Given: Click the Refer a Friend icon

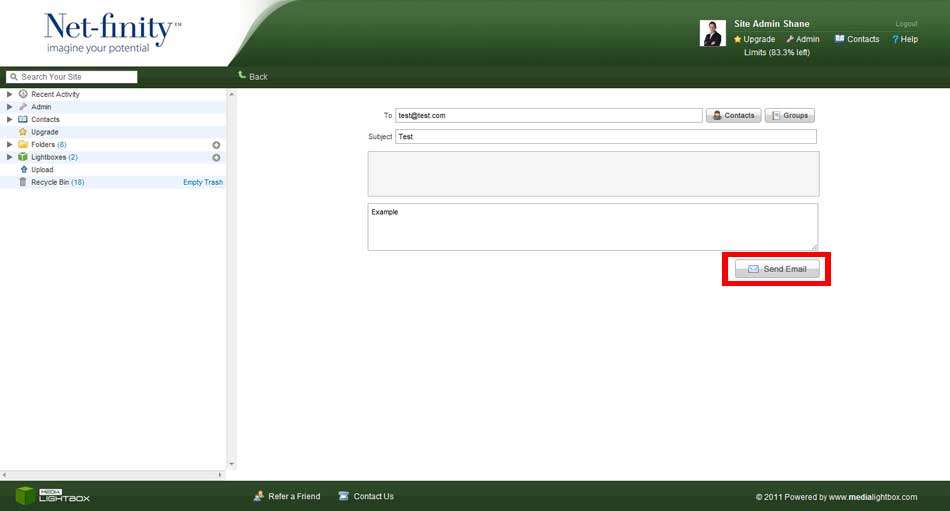Looking at the screenshot, I should [x=259, y=496].
